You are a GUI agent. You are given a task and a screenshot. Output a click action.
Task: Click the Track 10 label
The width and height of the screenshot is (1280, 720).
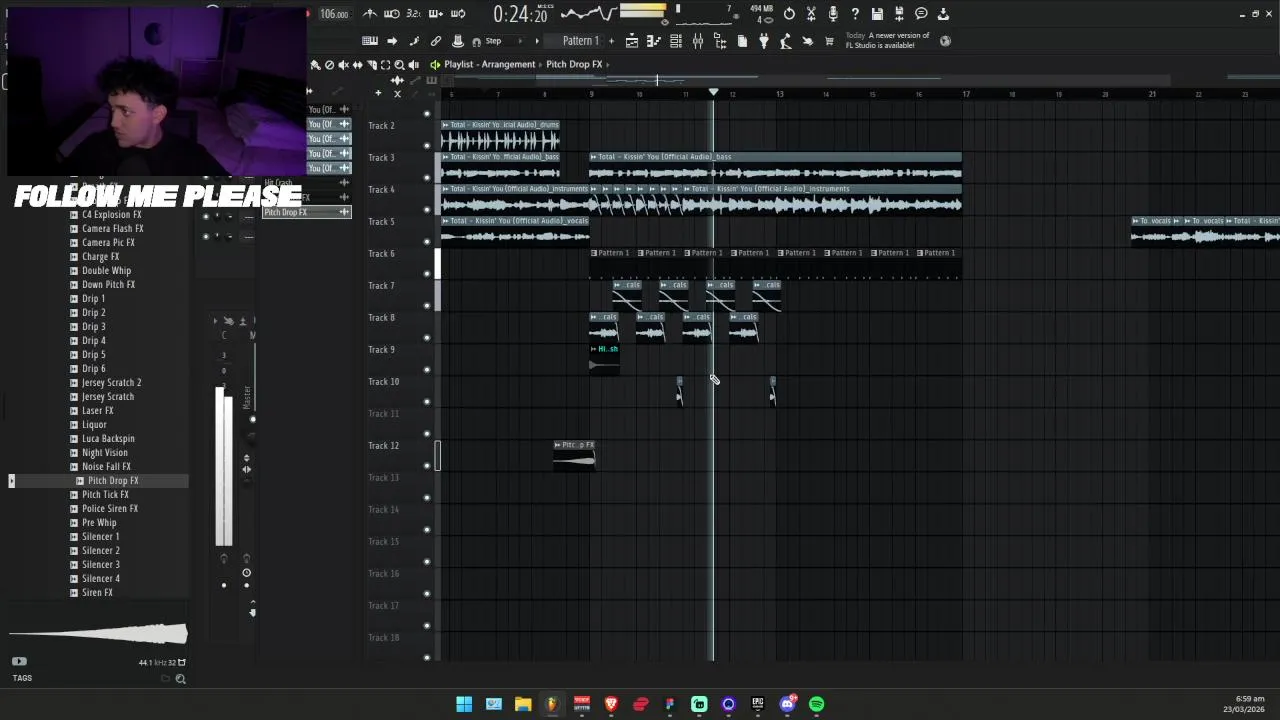[x=383, y=381]
